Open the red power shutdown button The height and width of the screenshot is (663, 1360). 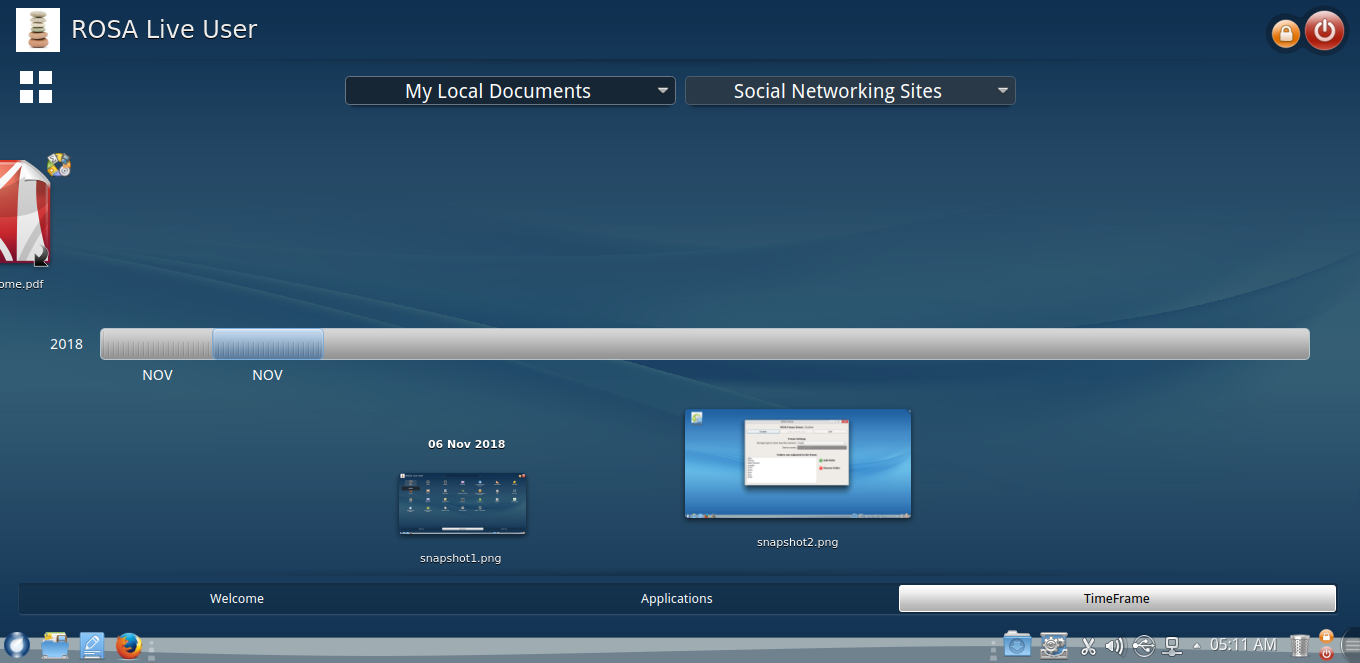[1325, 30]
